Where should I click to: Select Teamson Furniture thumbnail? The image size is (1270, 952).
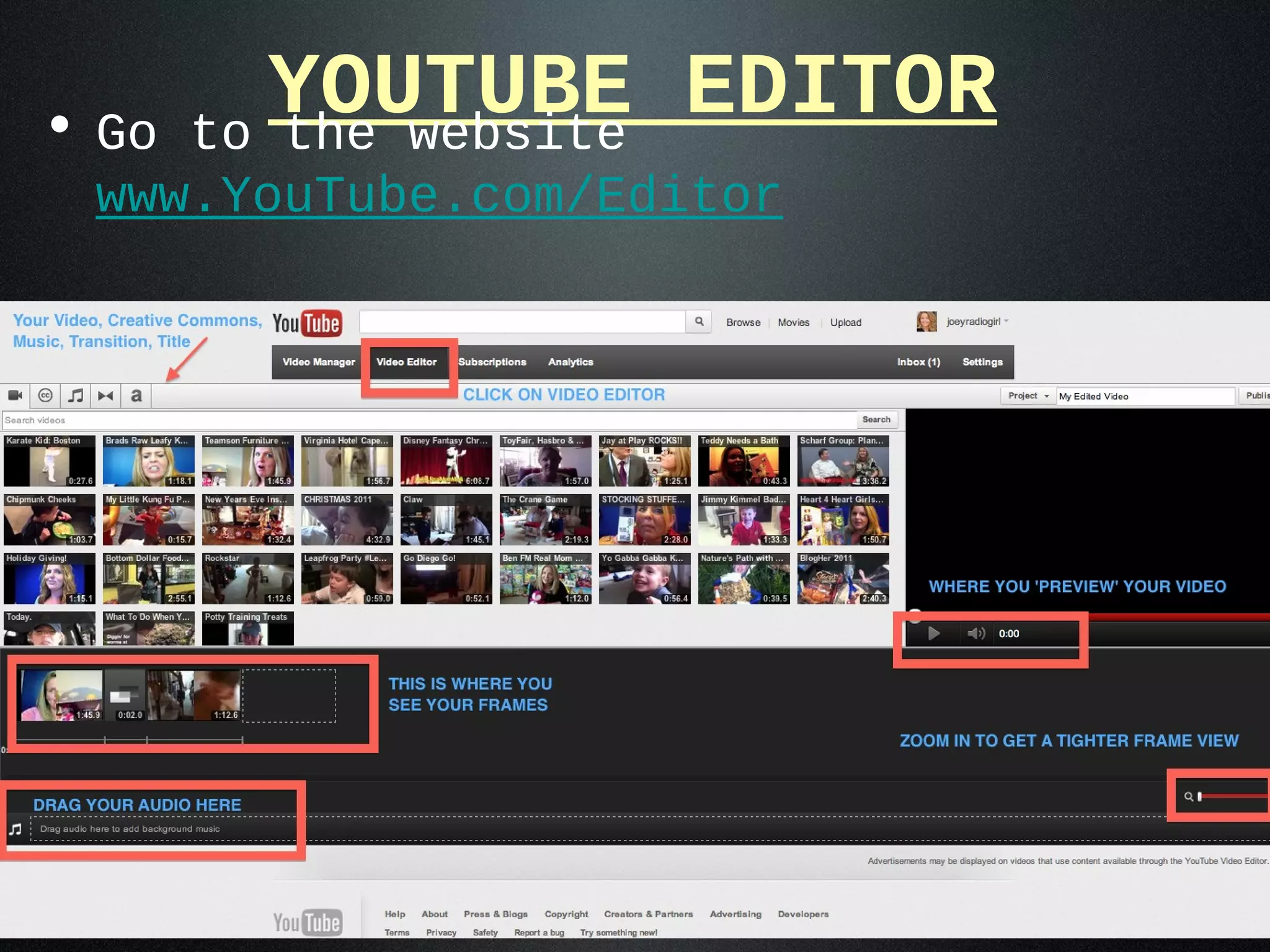248,461
